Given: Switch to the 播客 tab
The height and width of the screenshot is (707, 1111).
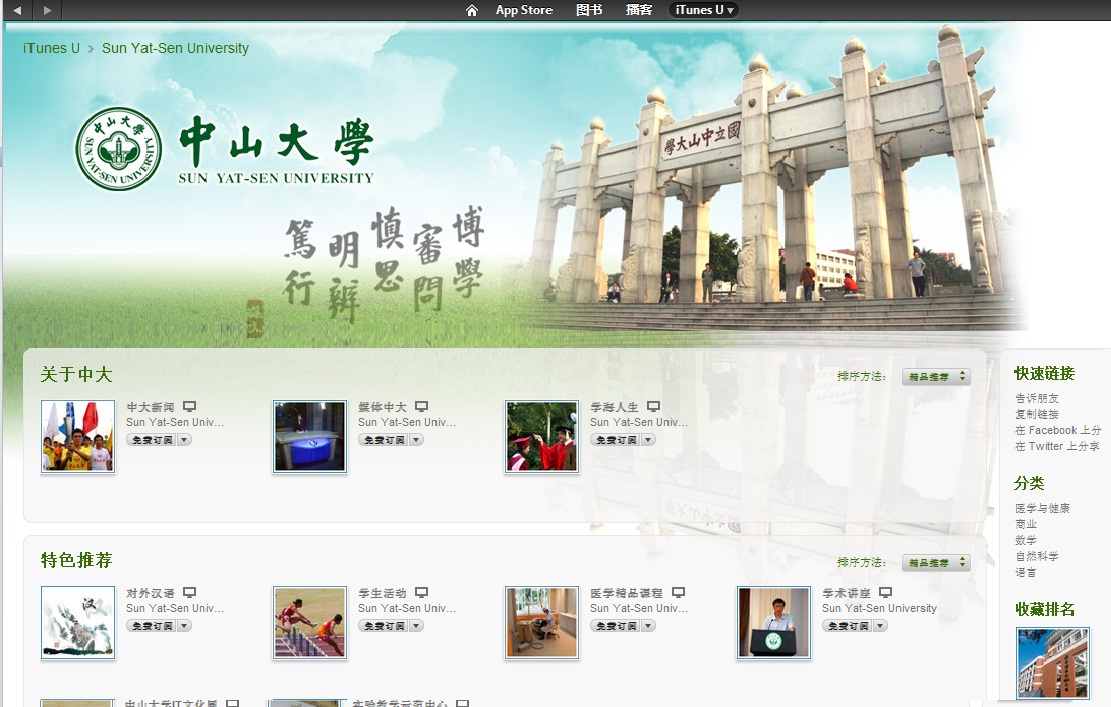Looking at the screenshot, I should click(638, 10).
